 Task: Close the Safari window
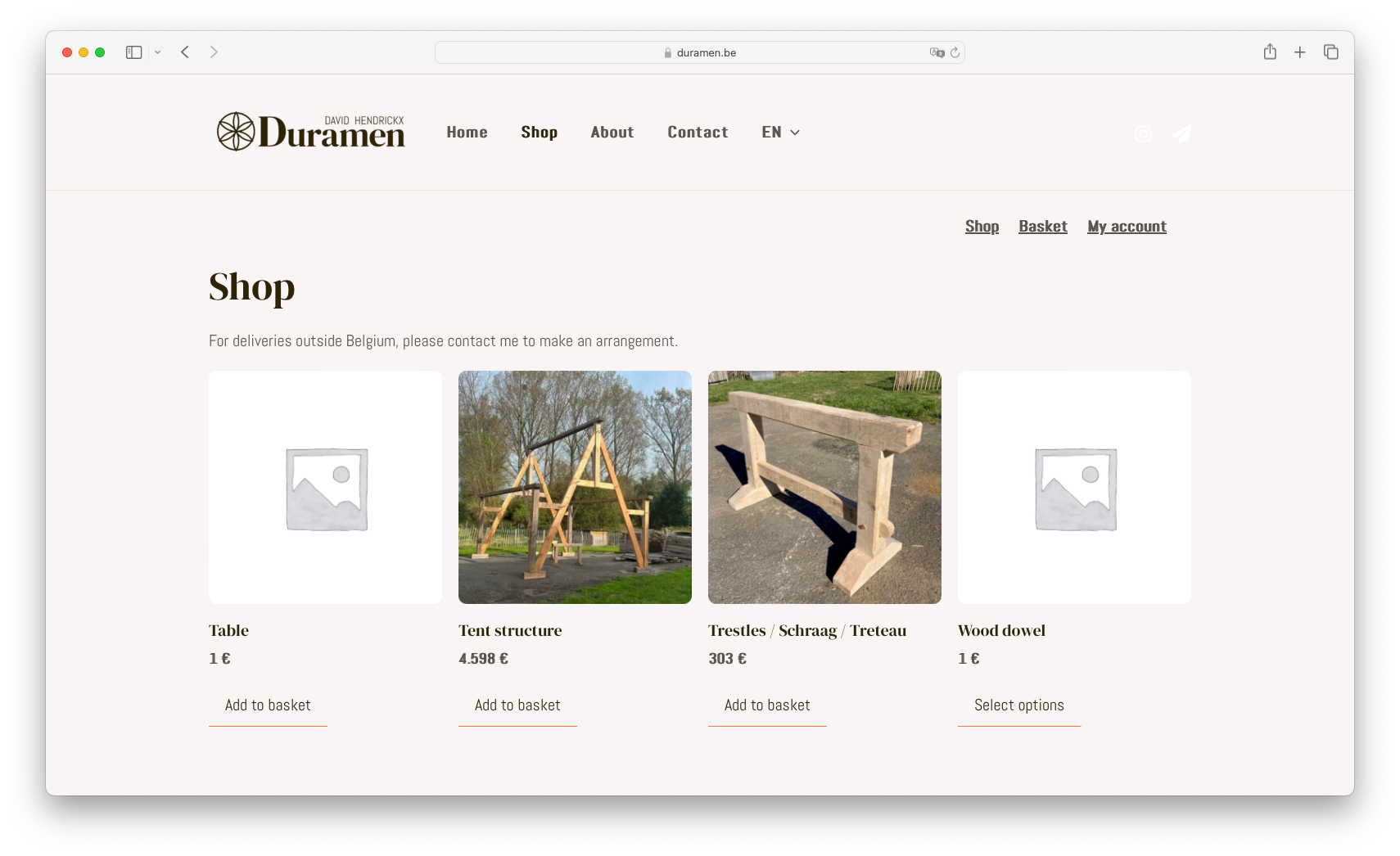coord(67,52)
